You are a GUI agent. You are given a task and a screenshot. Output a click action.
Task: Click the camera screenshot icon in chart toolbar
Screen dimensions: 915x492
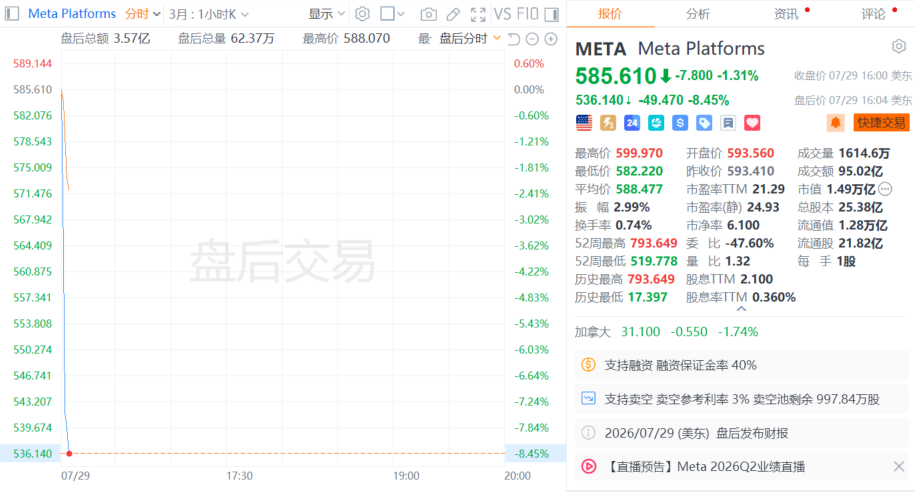point(428,14)
